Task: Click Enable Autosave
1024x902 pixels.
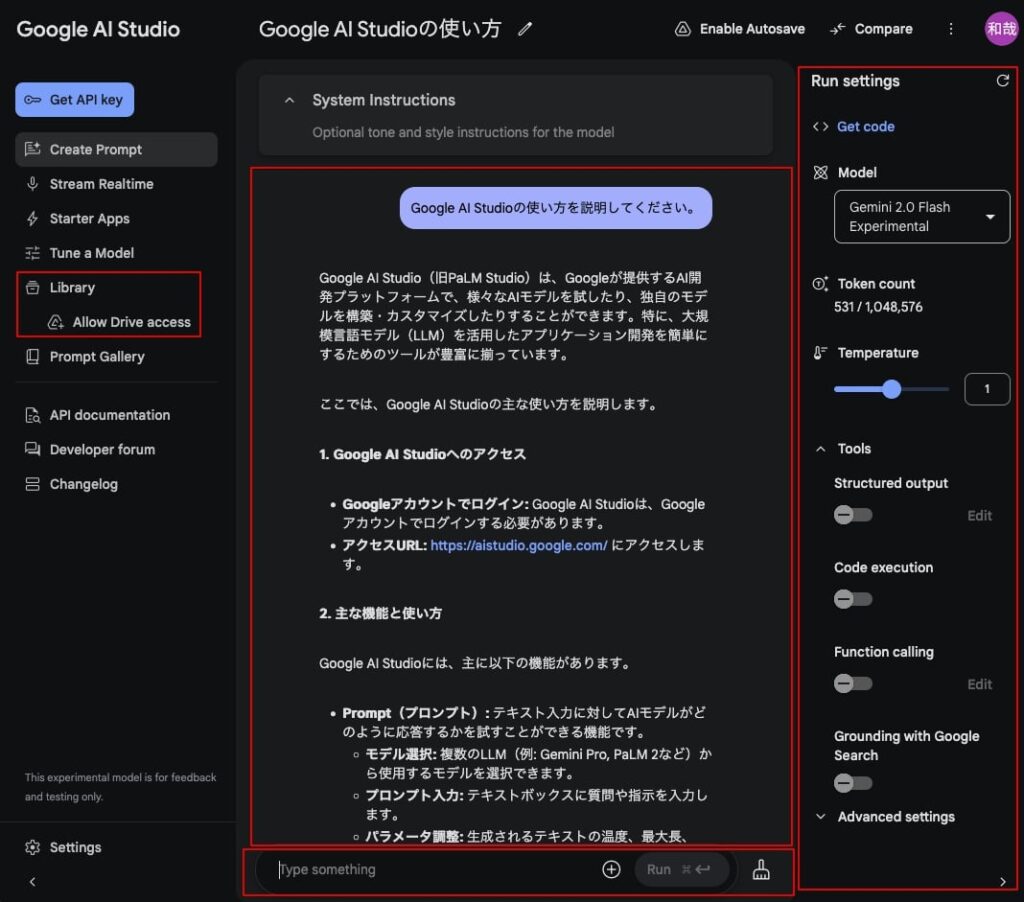Action: [740, 29]
